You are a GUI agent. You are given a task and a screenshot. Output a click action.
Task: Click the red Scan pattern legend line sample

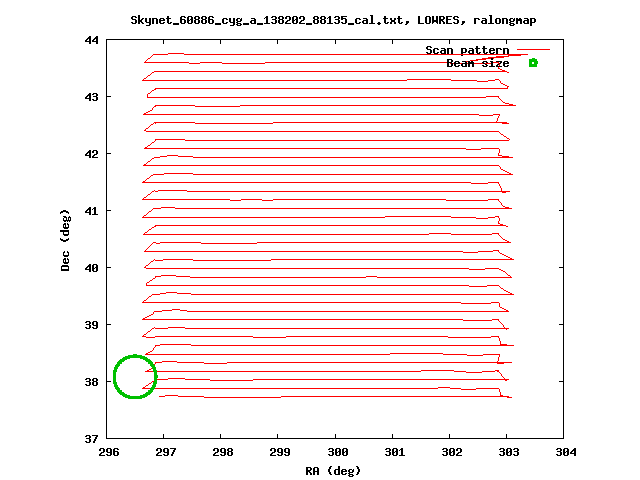pos(533,50)
